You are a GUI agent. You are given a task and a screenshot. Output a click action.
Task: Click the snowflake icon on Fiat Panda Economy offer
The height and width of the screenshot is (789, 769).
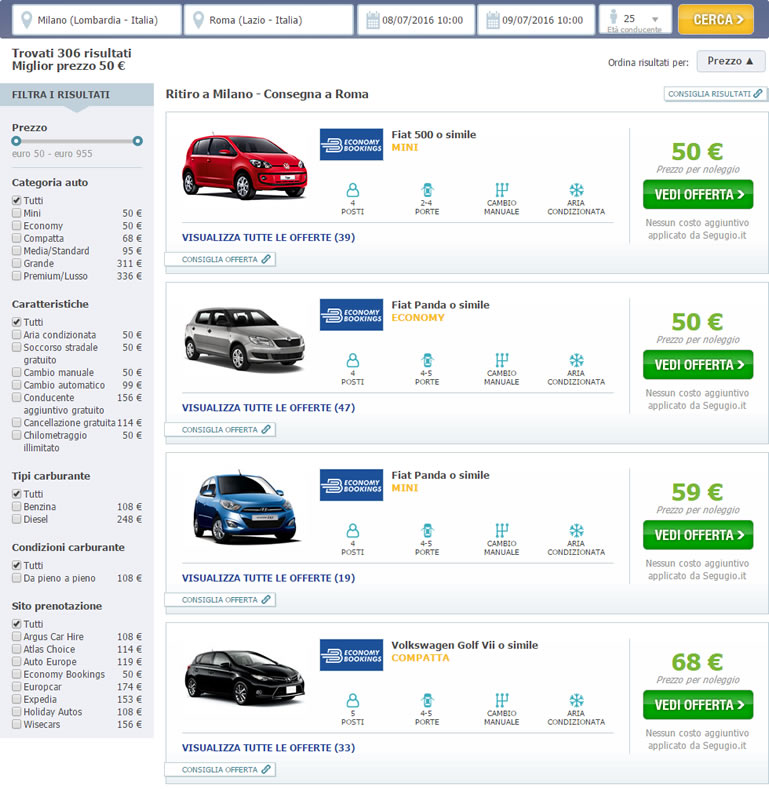(576, 360)
